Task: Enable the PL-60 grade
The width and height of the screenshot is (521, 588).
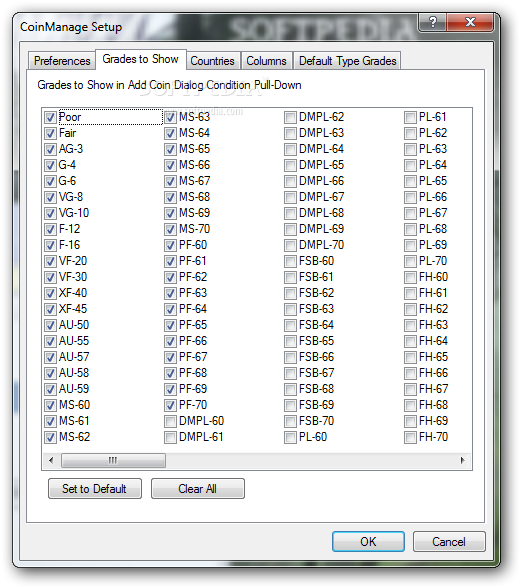Action: [x=290, y=437]
